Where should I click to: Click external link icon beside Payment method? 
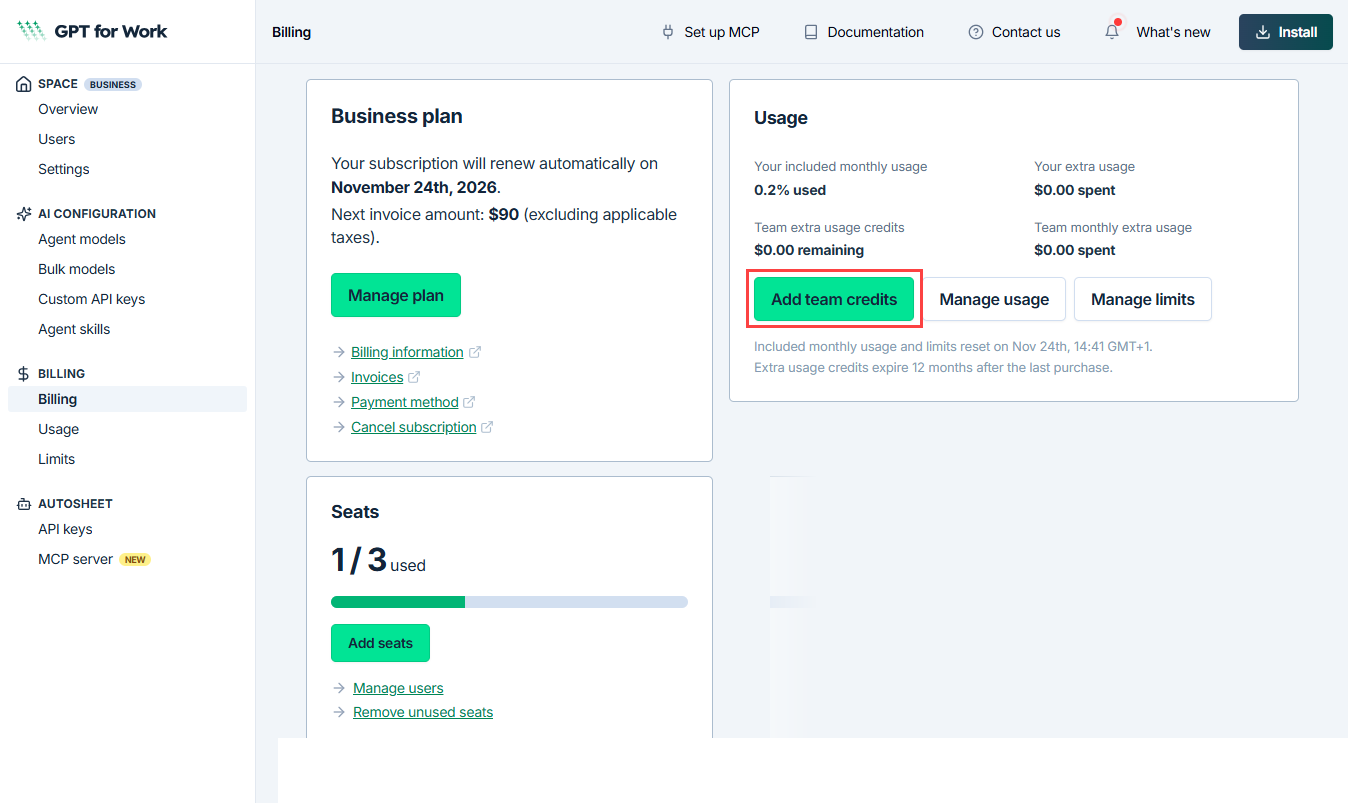click(x=469, y=402)
